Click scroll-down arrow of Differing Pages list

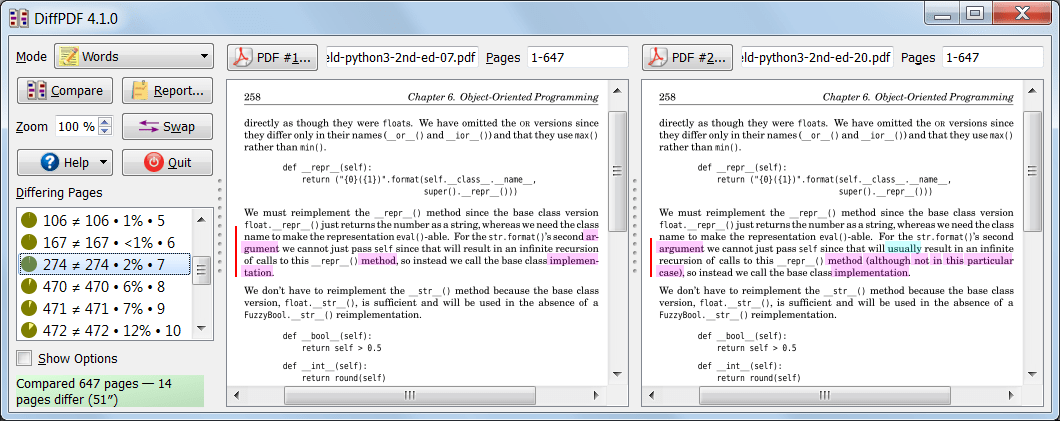201,329
